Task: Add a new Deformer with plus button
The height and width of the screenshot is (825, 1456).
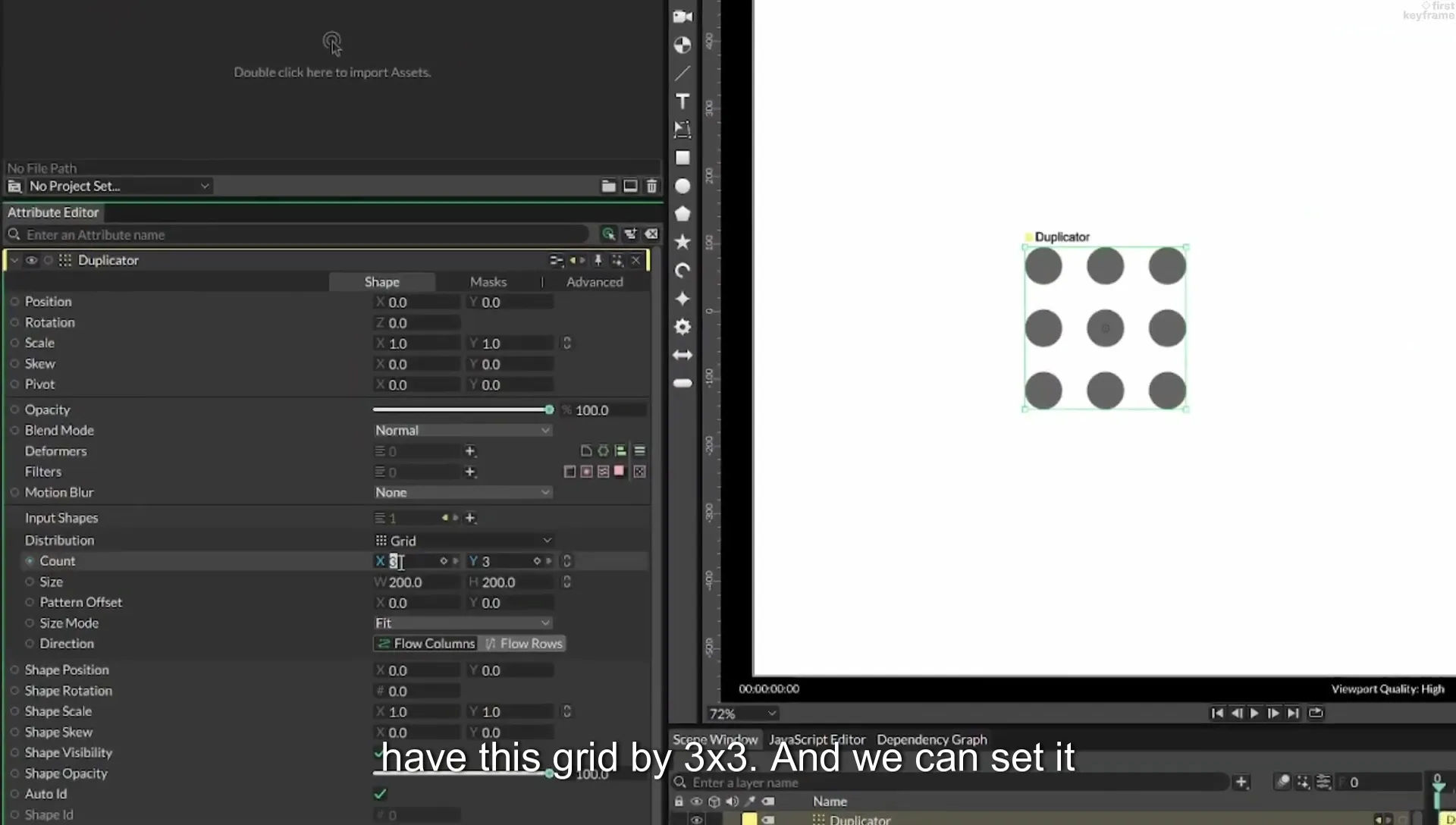Action: point(470,451)
